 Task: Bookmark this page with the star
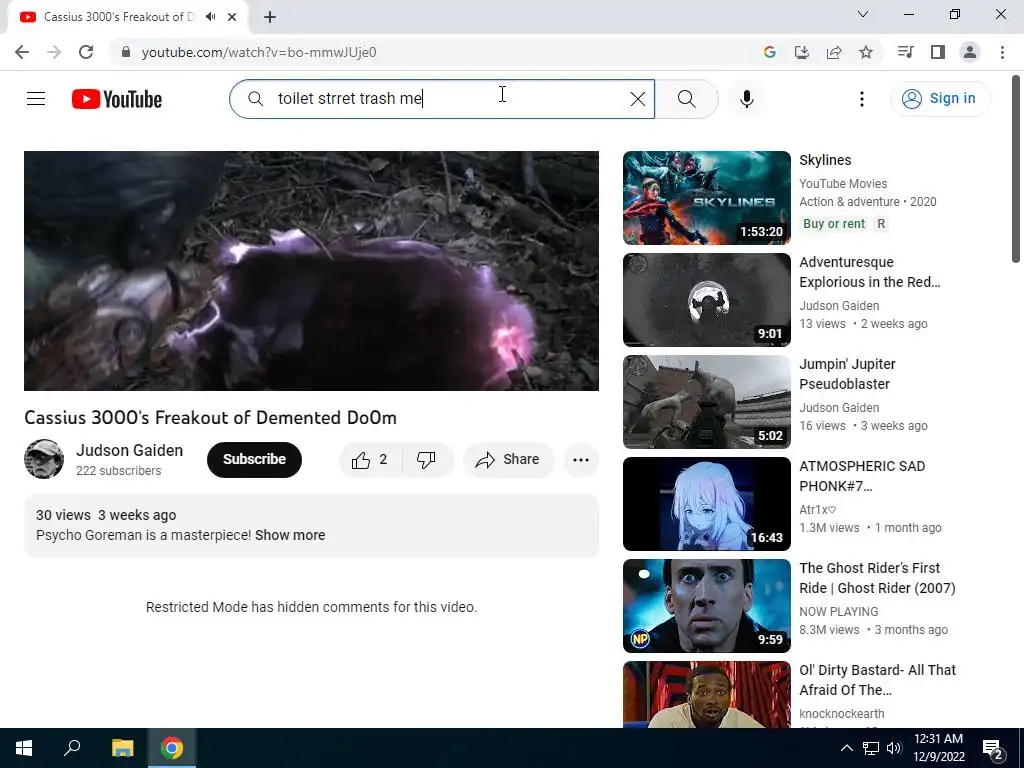[x=865, y=52]
